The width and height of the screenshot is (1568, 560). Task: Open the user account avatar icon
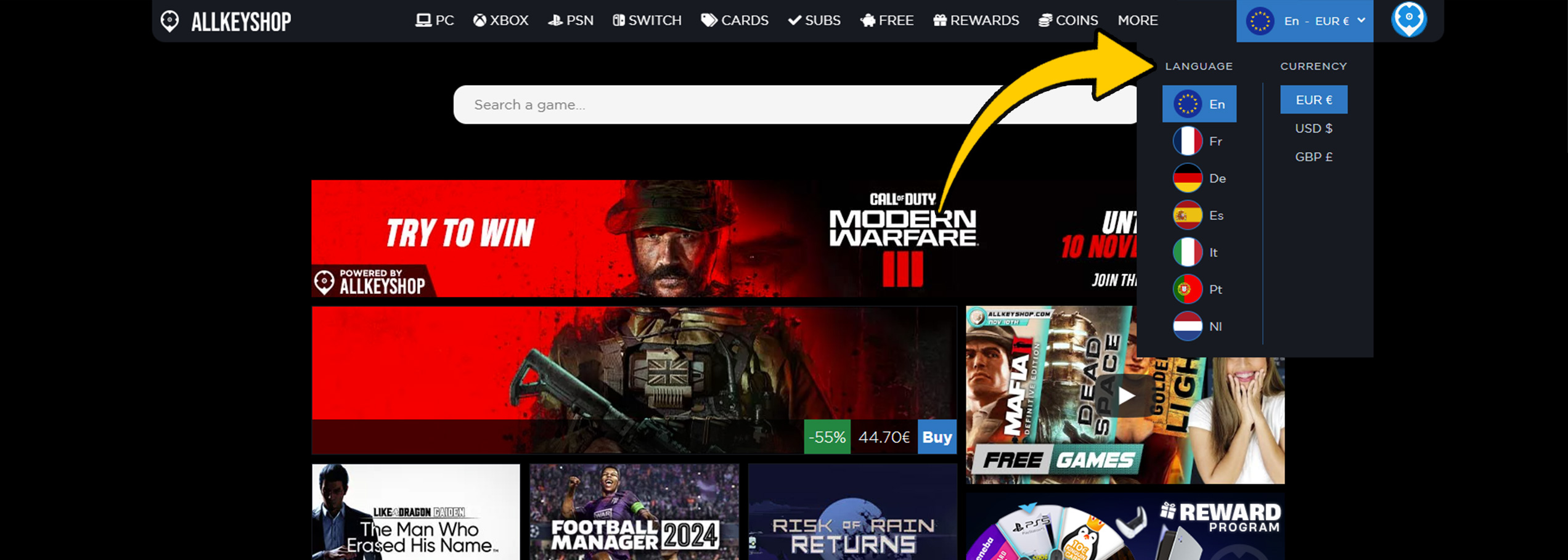tap(1408, 20)
